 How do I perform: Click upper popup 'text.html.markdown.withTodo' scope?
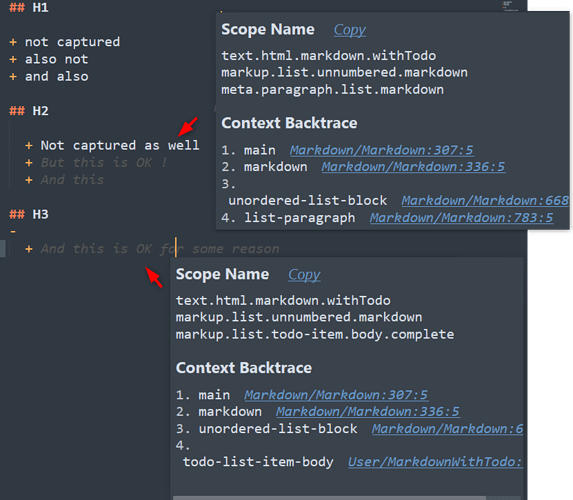click(329, 56)
